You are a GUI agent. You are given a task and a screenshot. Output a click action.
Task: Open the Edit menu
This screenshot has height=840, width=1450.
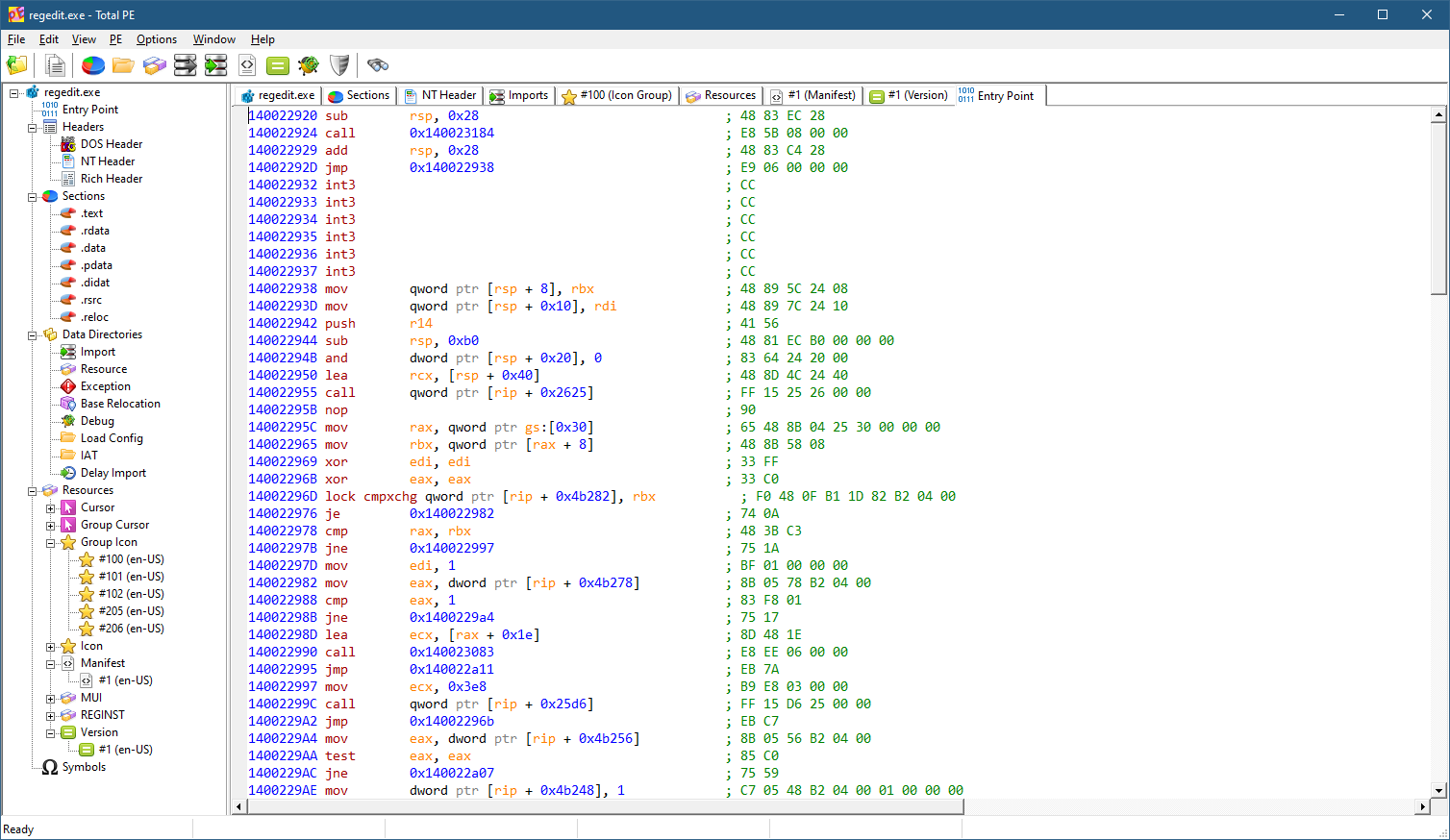[48, 39]
